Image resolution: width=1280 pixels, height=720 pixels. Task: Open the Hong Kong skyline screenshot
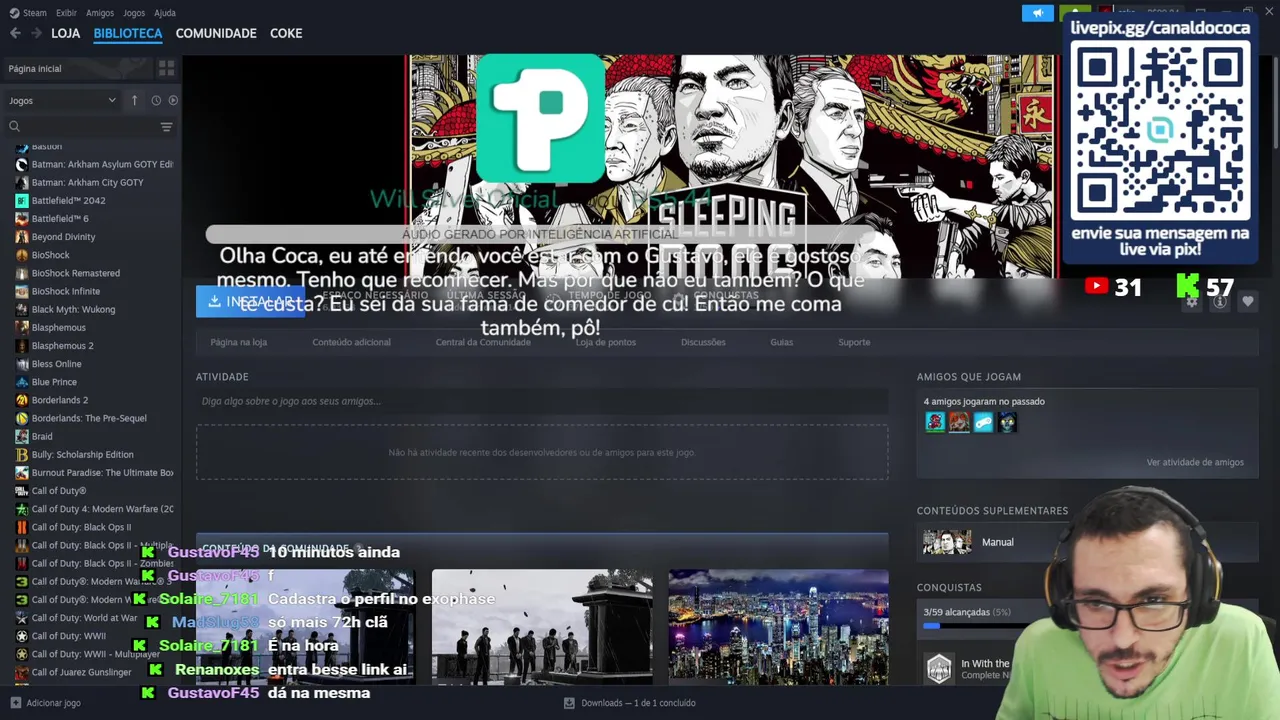pyautogui.click(x=778, y=626)
